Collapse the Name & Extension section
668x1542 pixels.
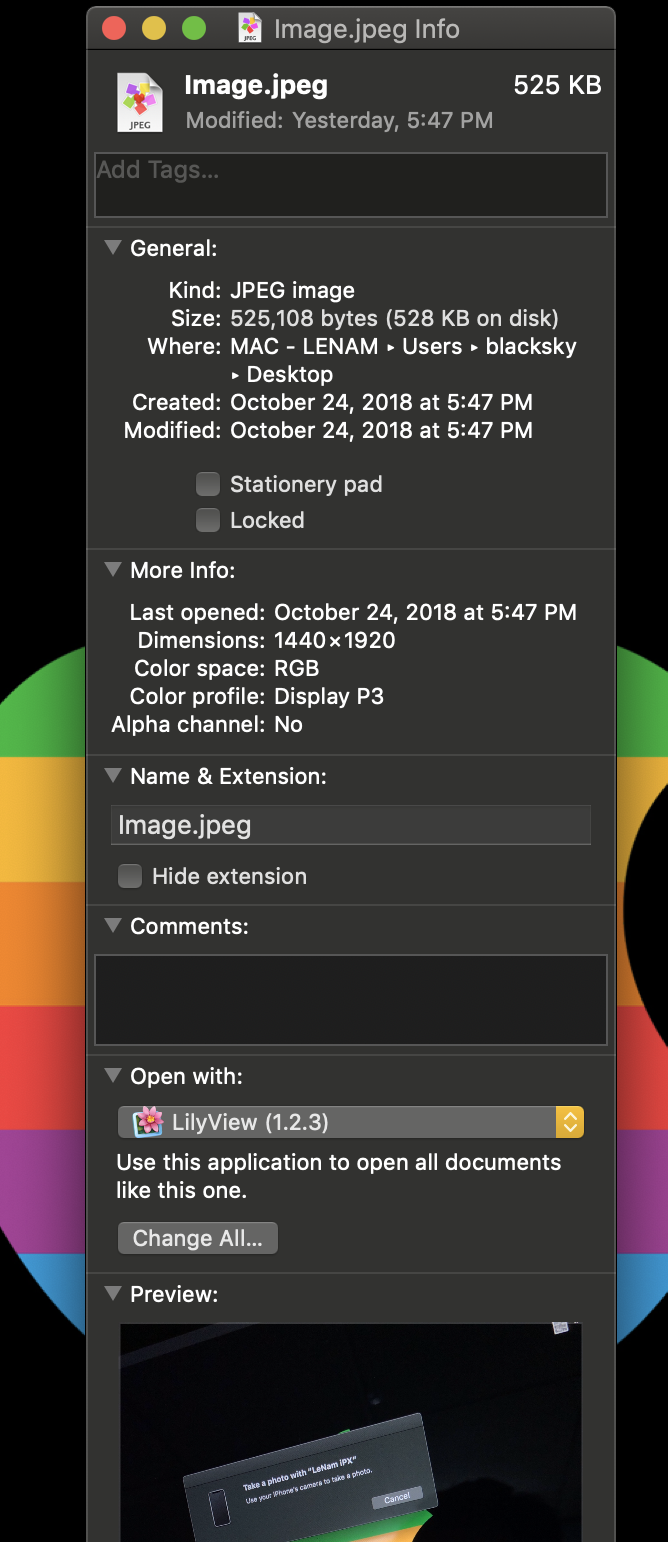[113, 775]
